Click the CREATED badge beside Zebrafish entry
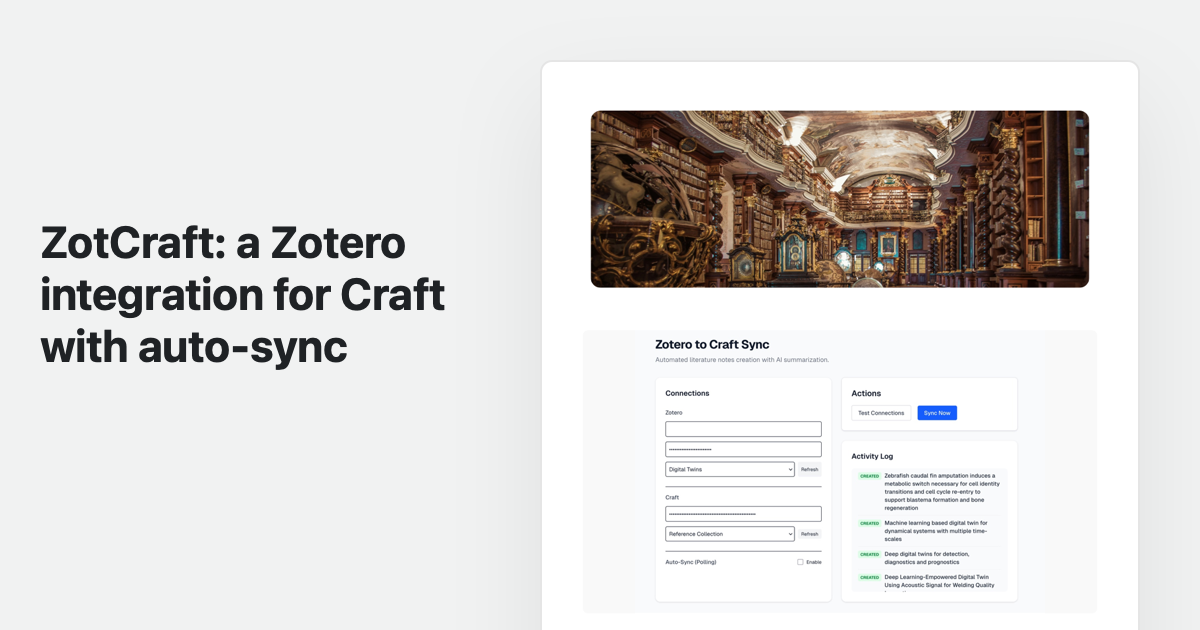 pos(869,476)
